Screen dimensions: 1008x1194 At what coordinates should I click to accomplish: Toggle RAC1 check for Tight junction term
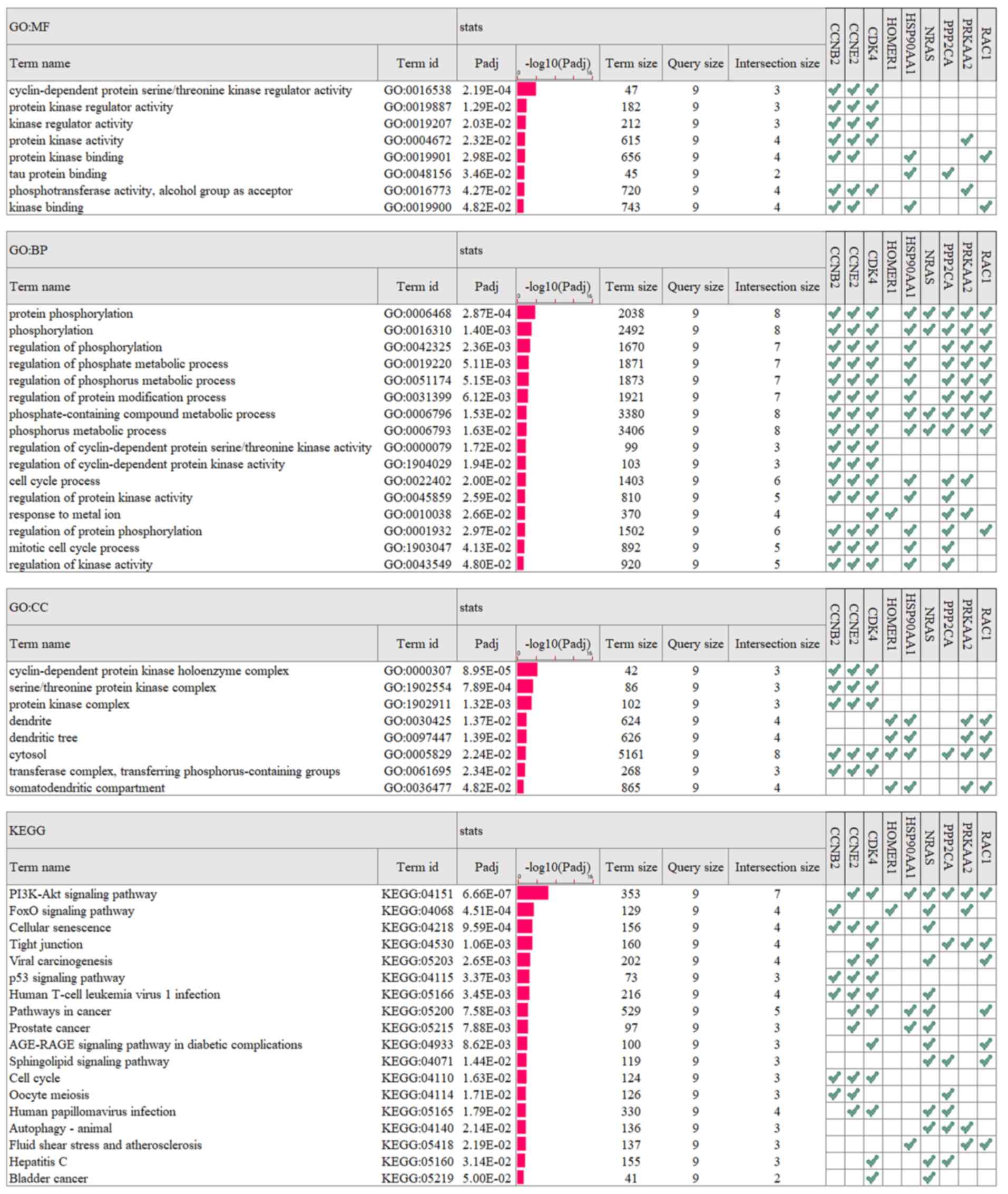pos(986,944)
